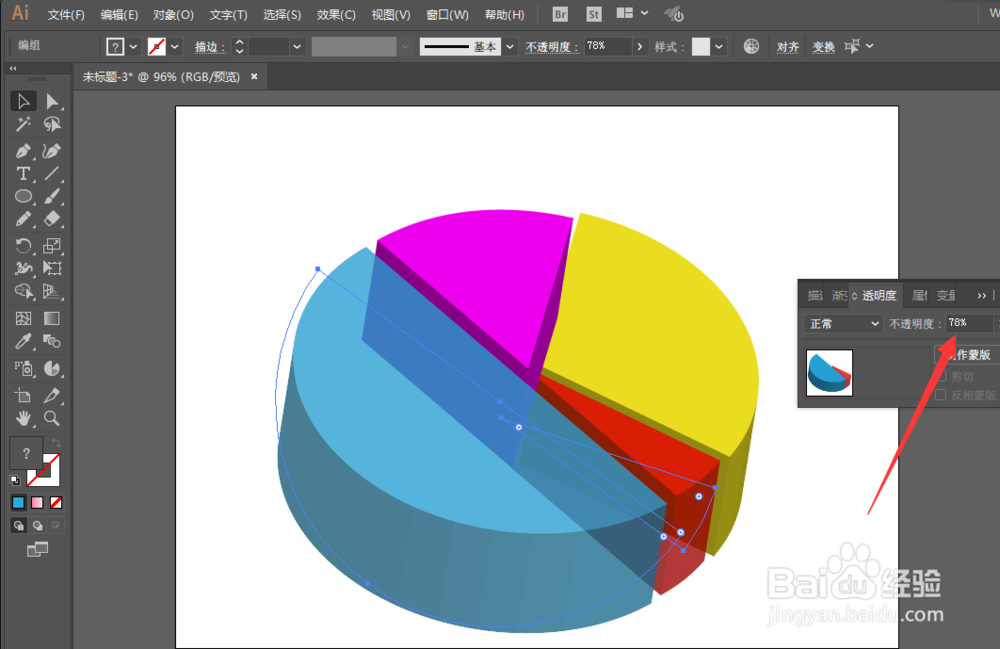Click the 制作蒙版 Make Mask button

pyautogui.click(x=966, y=355)
